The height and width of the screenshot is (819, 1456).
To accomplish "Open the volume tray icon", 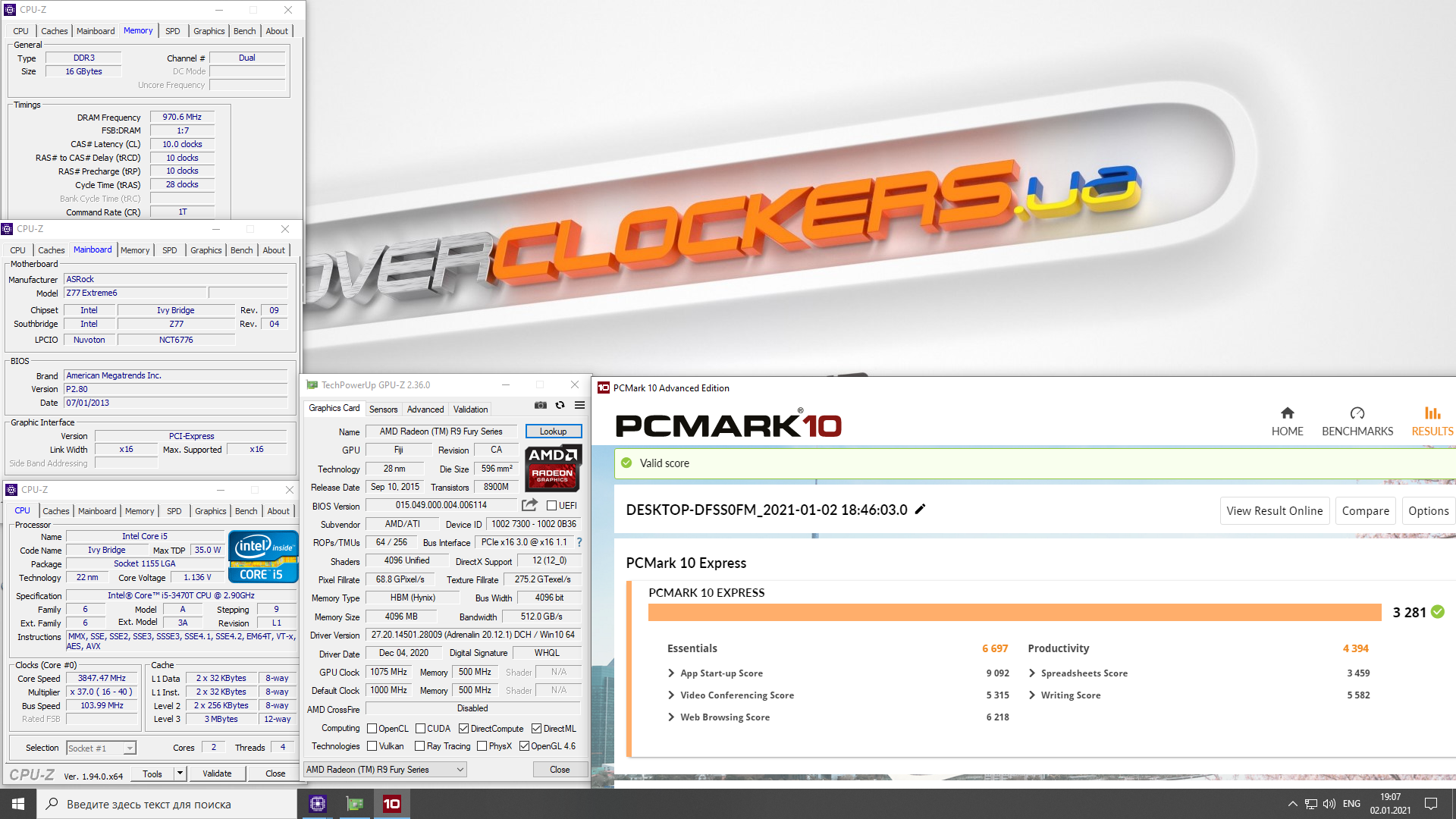I will click(1329, 804).
